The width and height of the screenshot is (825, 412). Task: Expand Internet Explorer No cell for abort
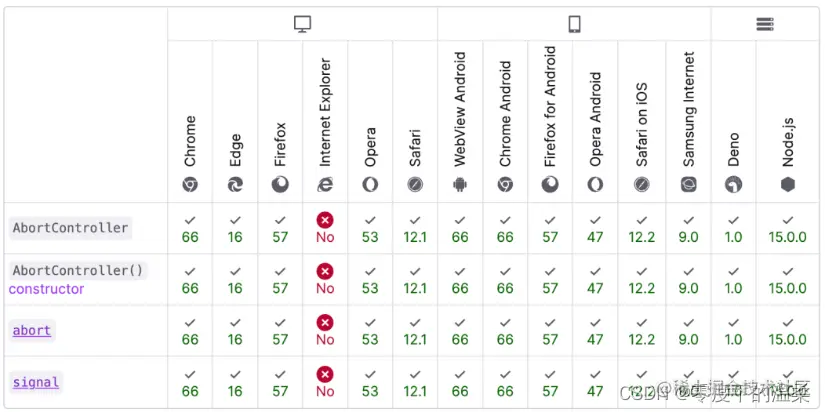point(325,331)
